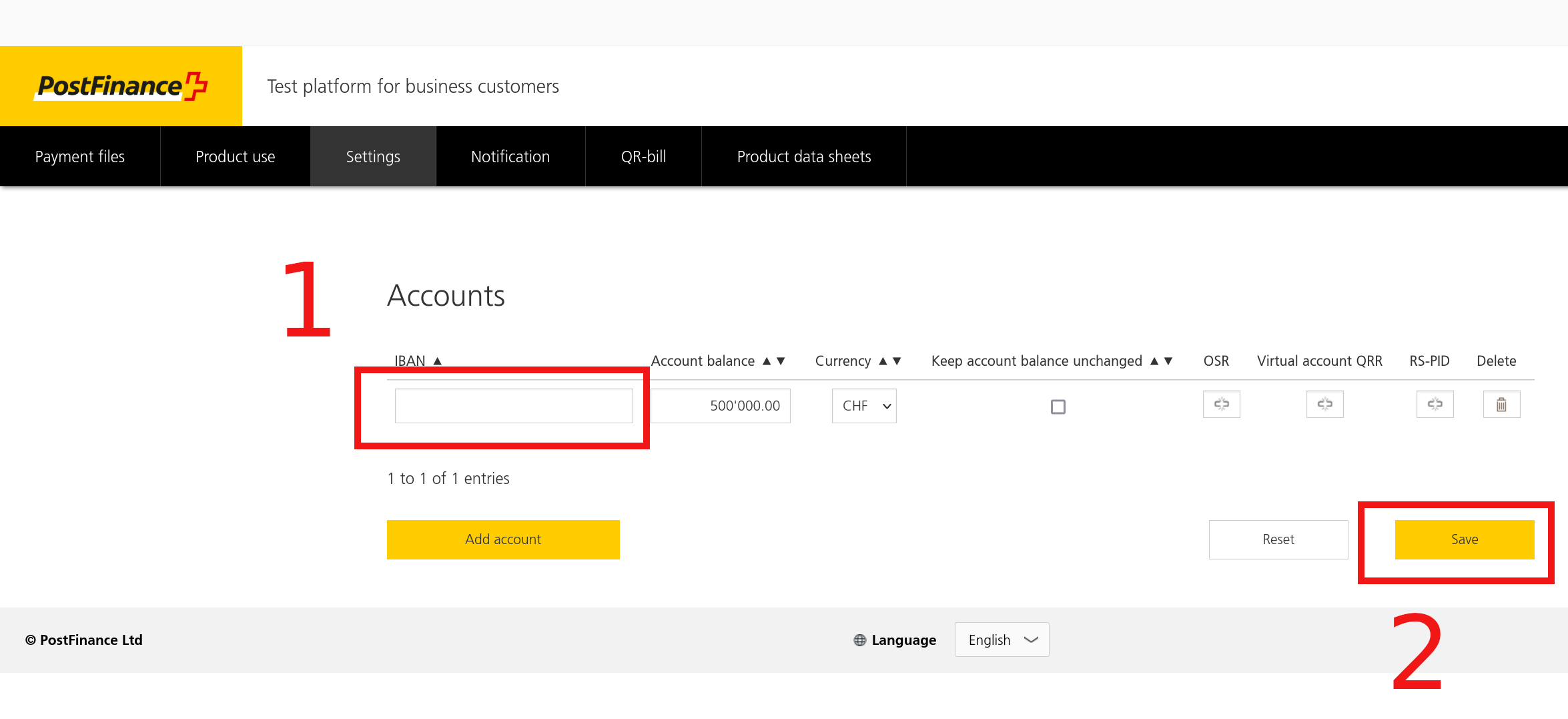Click the IBAN column header
Image resolution: width=1568 pixels, height=719 pixels.
coord(410,361)
